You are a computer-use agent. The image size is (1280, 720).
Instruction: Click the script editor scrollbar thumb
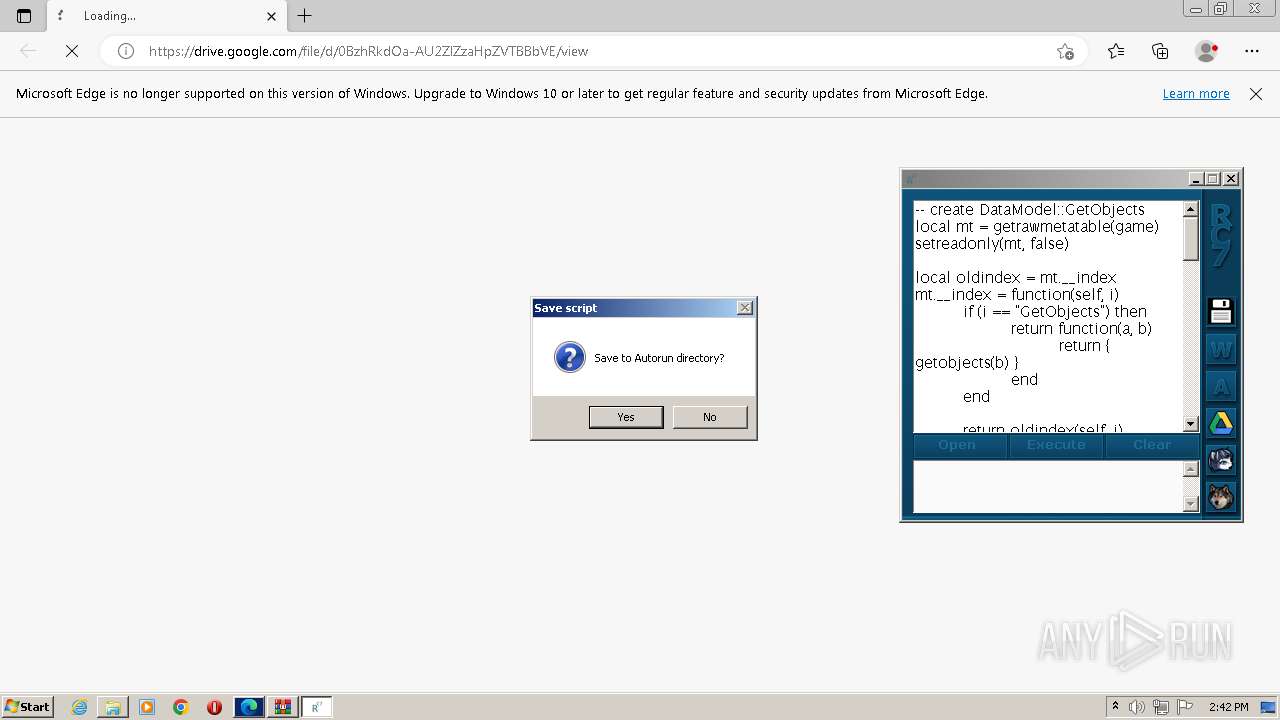coord(1190,239)
